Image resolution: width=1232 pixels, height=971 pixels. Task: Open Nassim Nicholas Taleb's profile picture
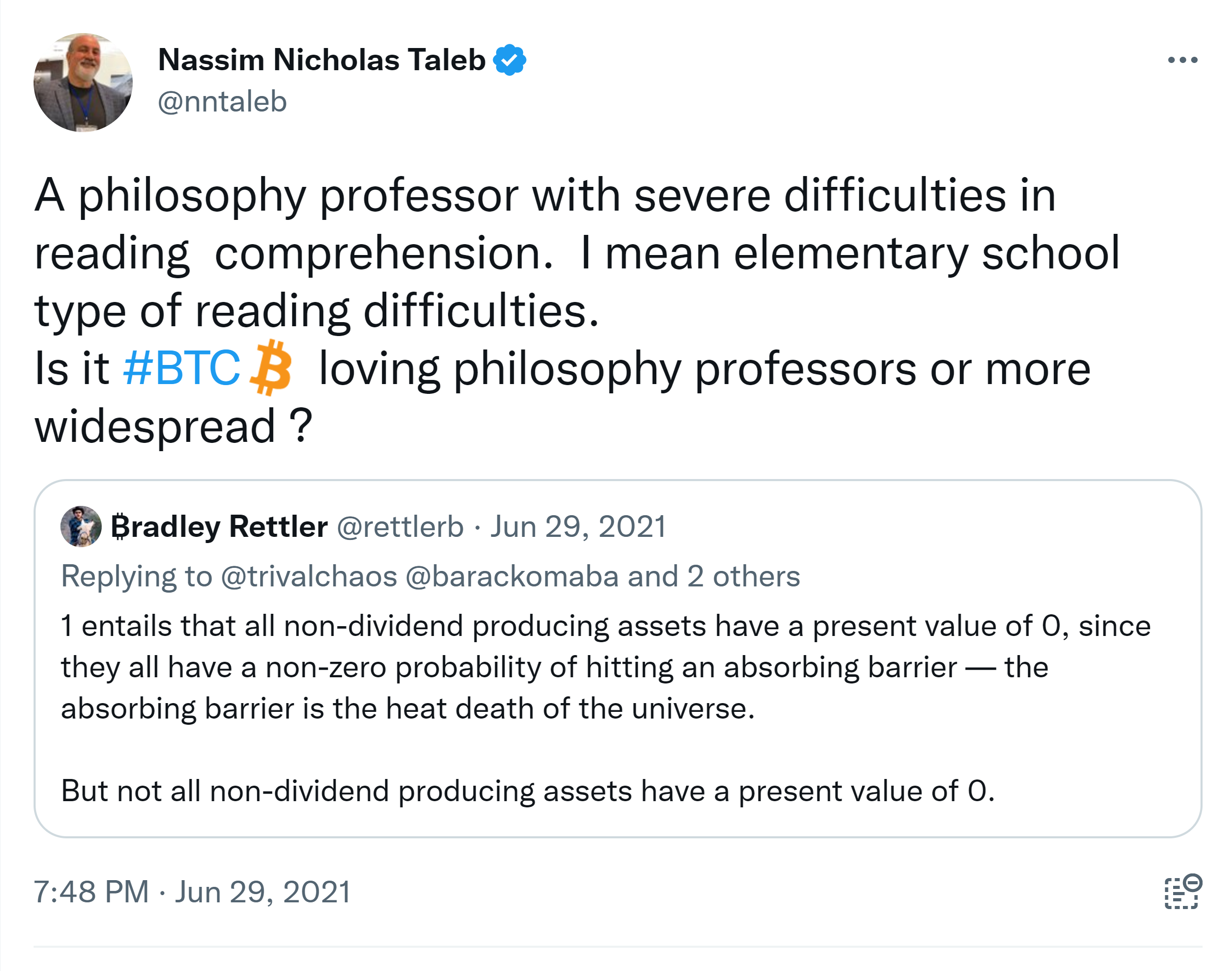83,83
